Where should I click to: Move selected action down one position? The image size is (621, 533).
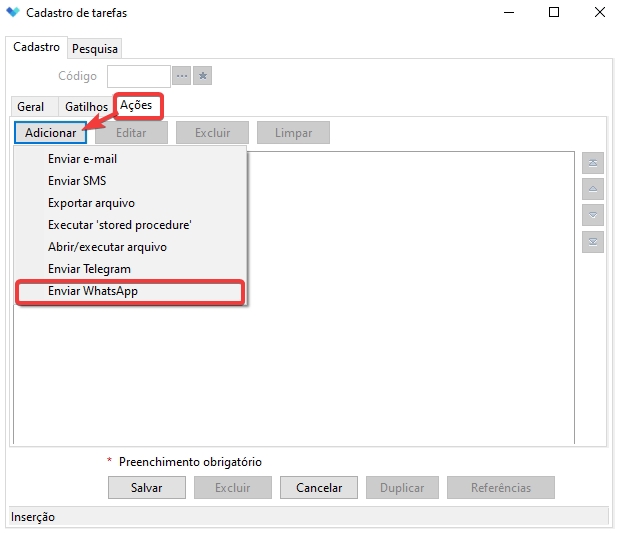593,215
